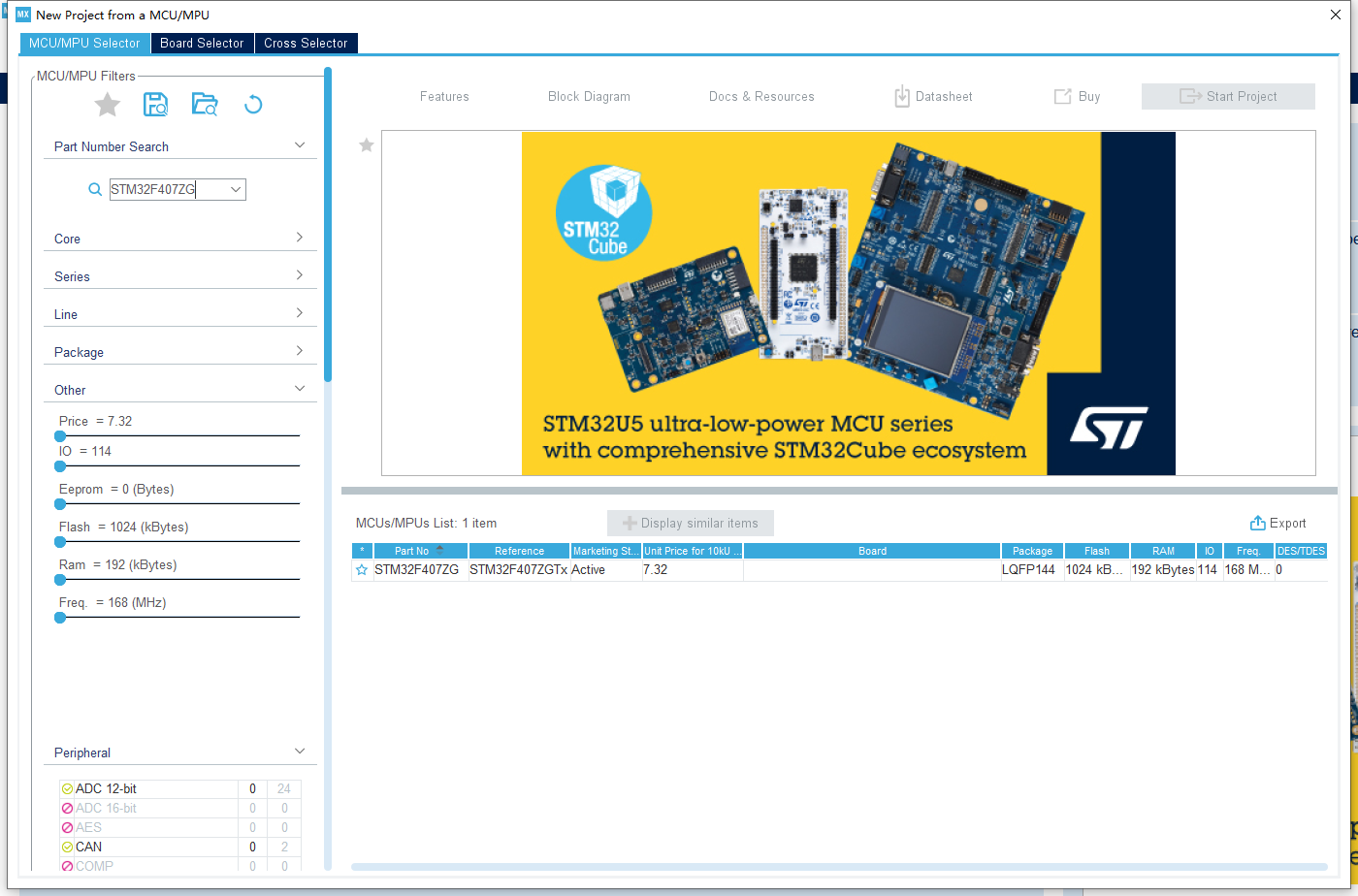Click the Buy button label
The width and height of the screenshot is (1358, 896).
[x=1089, y=96]
